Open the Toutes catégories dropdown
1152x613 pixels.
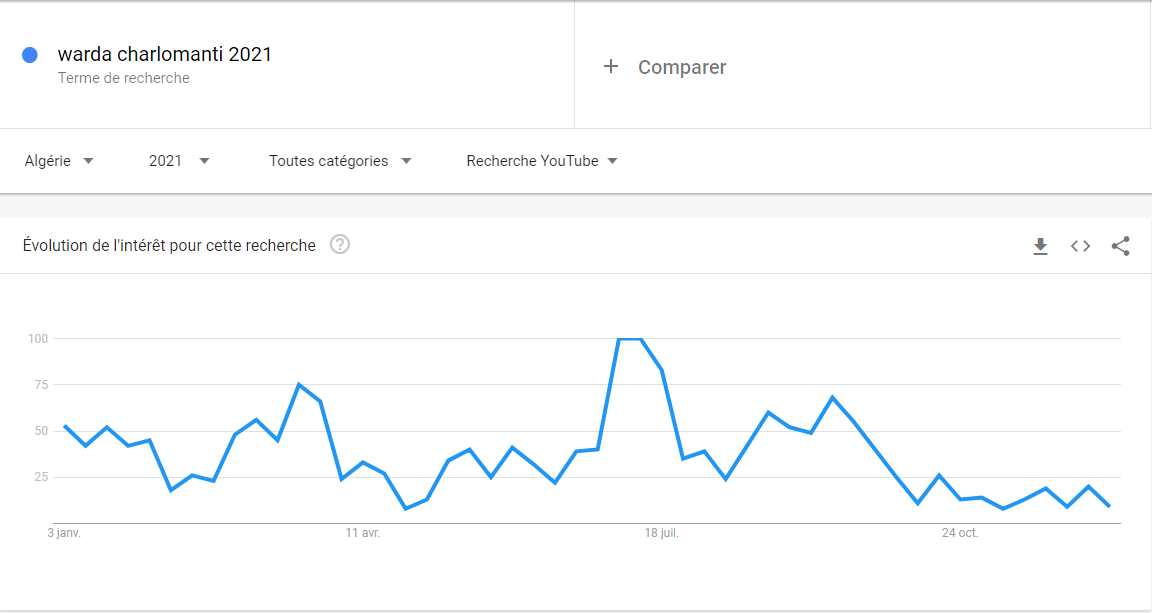[x=340, y=161]
